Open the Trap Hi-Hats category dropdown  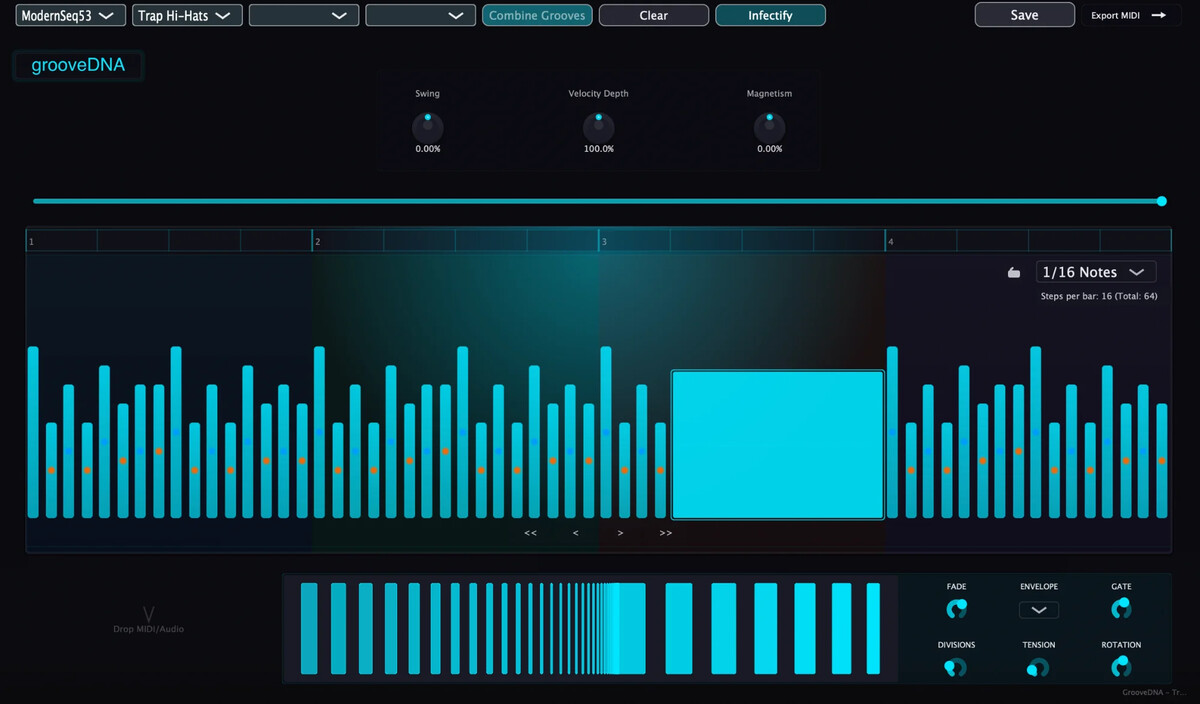click(x=187, y=15)
